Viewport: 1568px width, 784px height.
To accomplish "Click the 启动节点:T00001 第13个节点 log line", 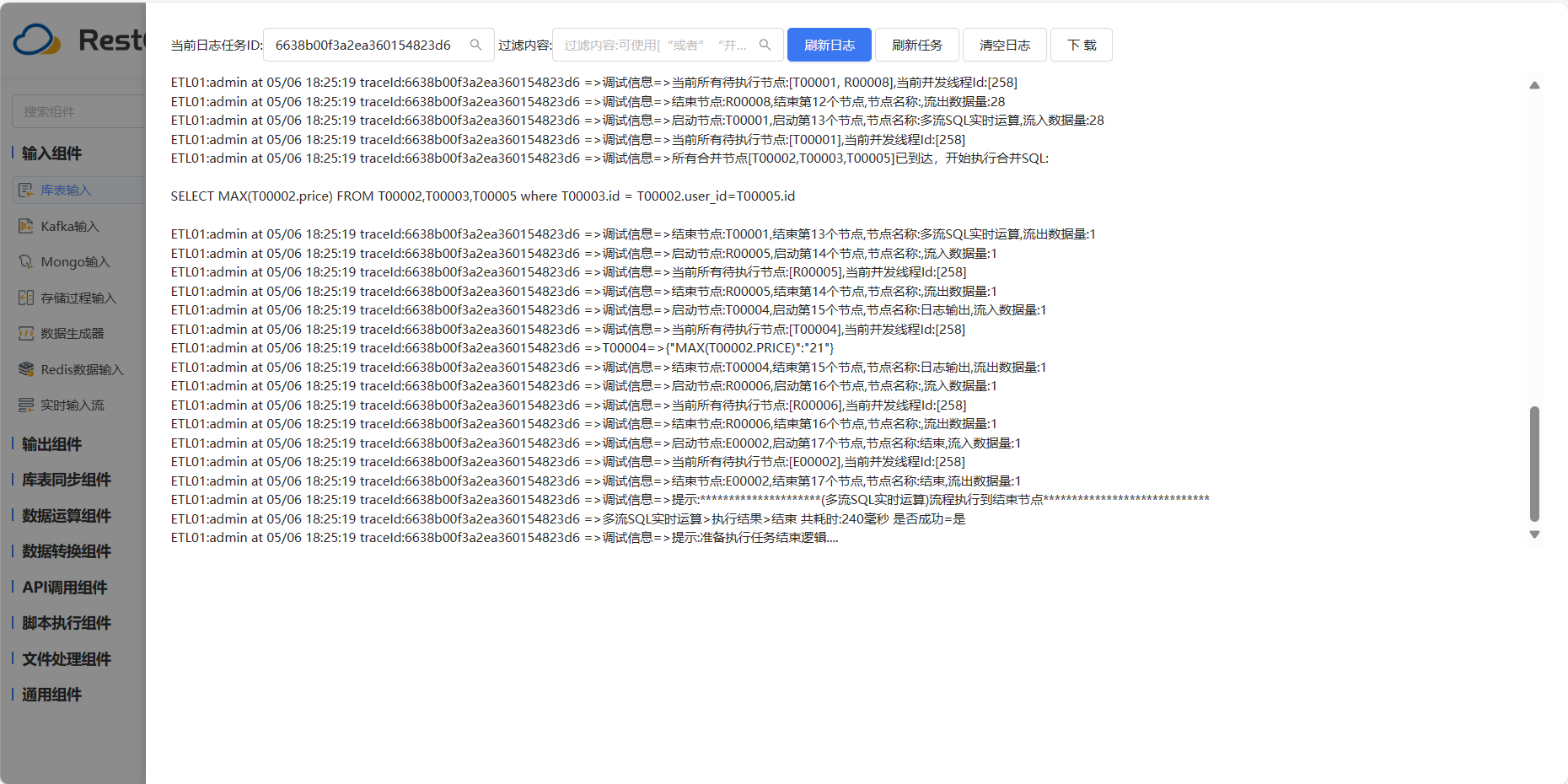I will tap(637, 120).
